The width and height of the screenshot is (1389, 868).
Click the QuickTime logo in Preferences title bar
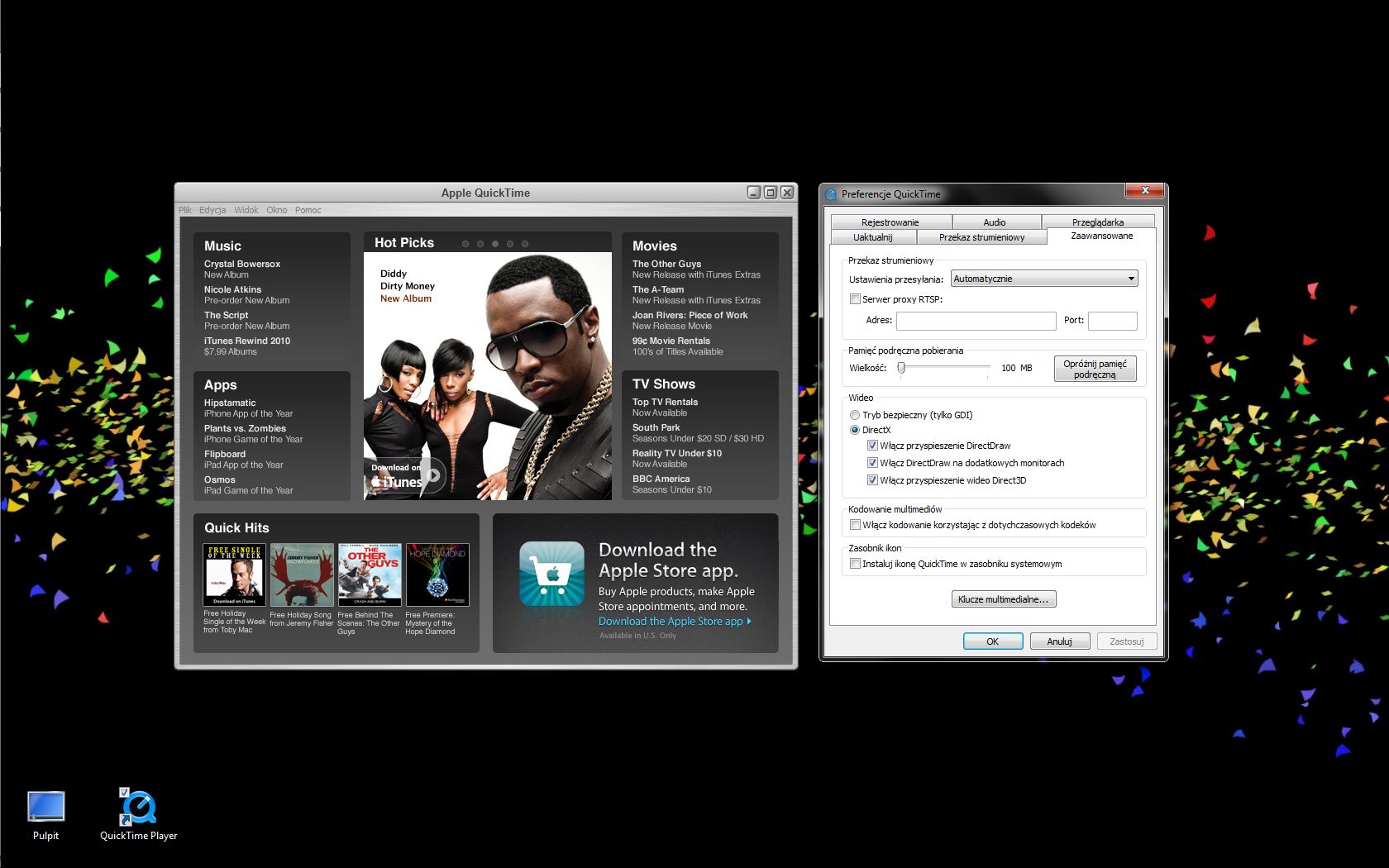click(x=831, y=194)
